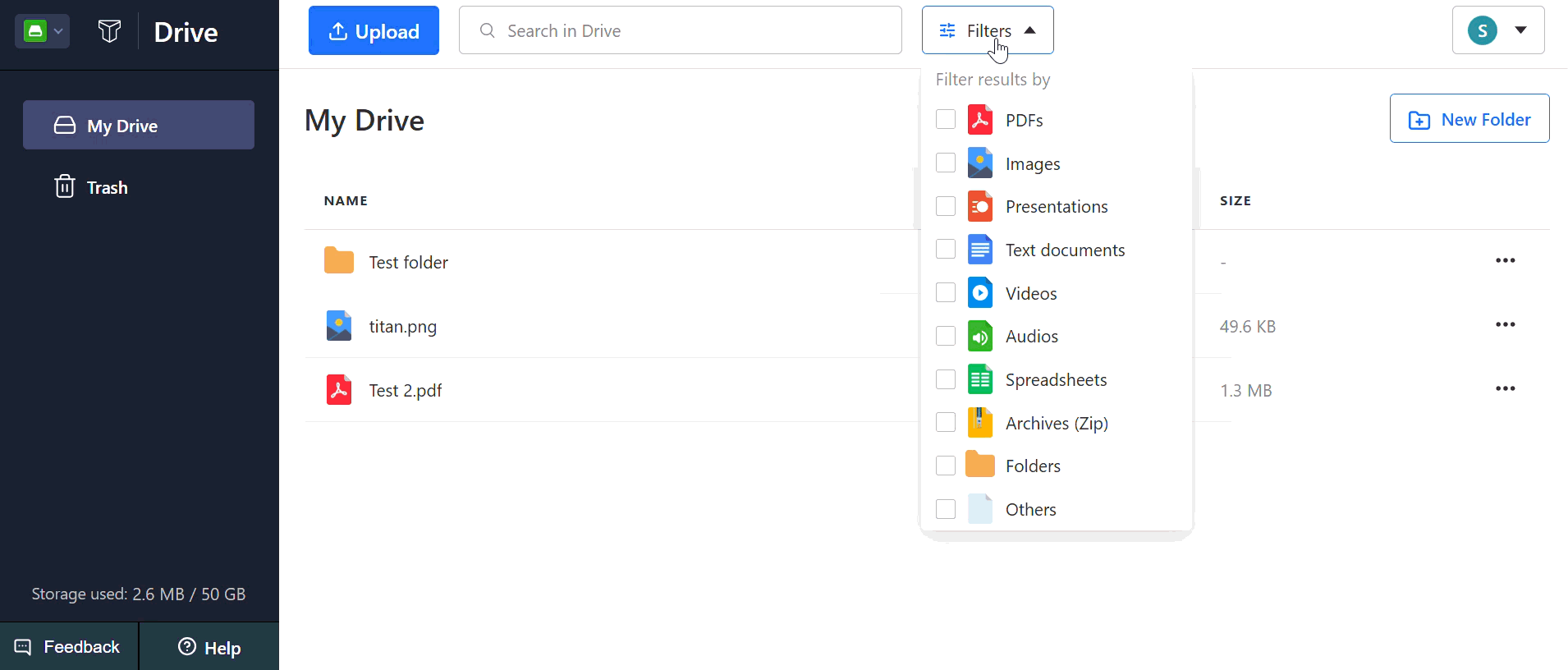Open the S account avatar
The width and height of the screenshot is (1568, 670).
pos(1482,30)
